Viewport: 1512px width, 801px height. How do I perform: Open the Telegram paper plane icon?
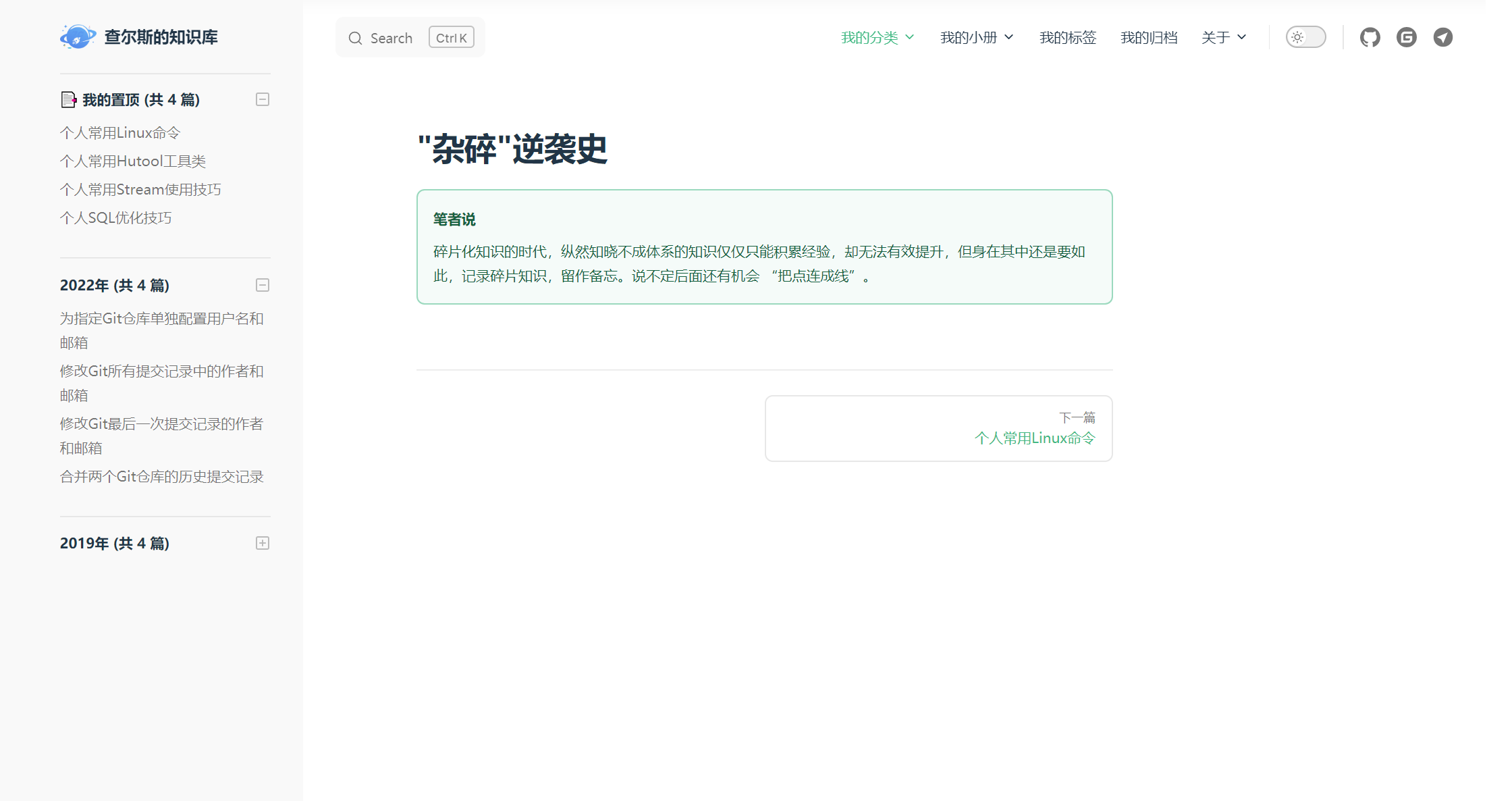[x=1442, y=37]
